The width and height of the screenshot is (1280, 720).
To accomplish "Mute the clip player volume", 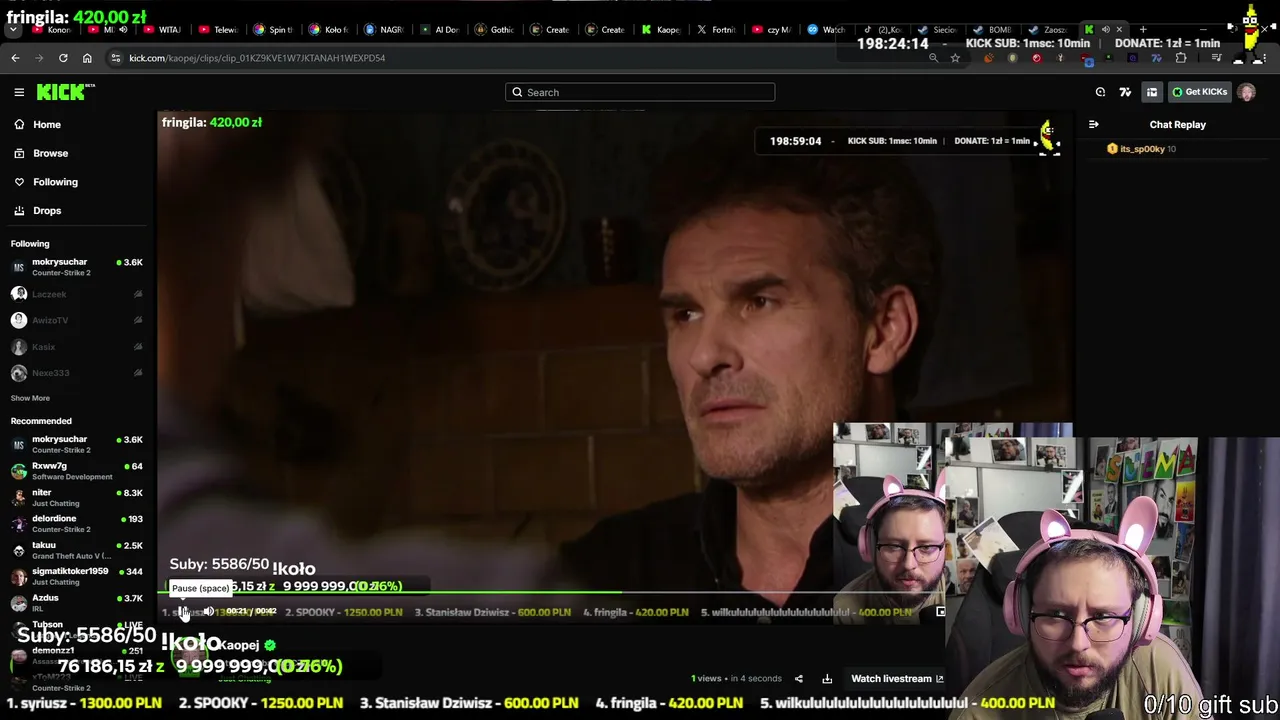I will pyautogui.click(x=209, y=611).
